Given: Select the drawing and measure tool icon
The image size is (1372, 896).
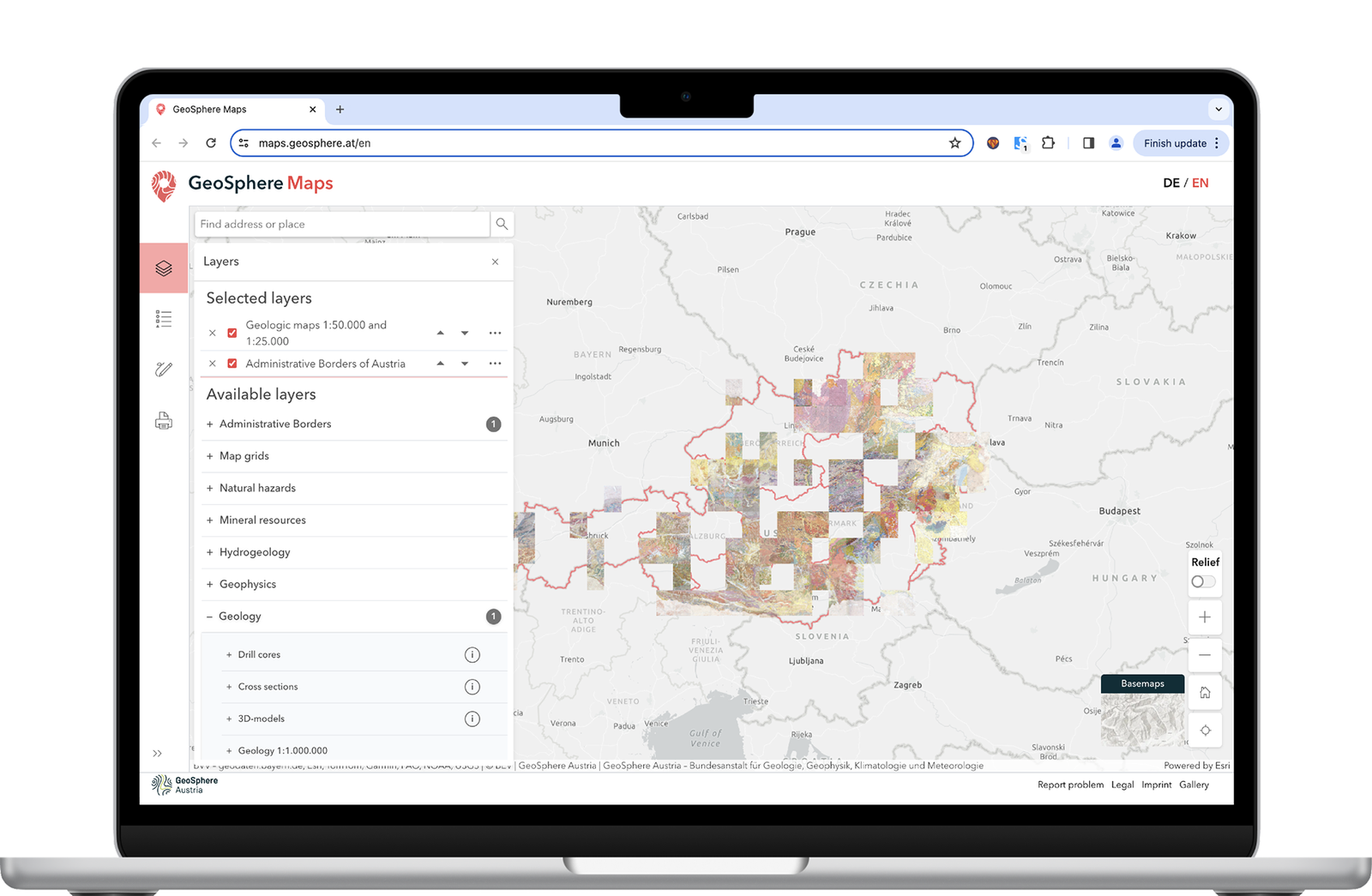Looking at the screenshot, I should (x=164, y=370).
